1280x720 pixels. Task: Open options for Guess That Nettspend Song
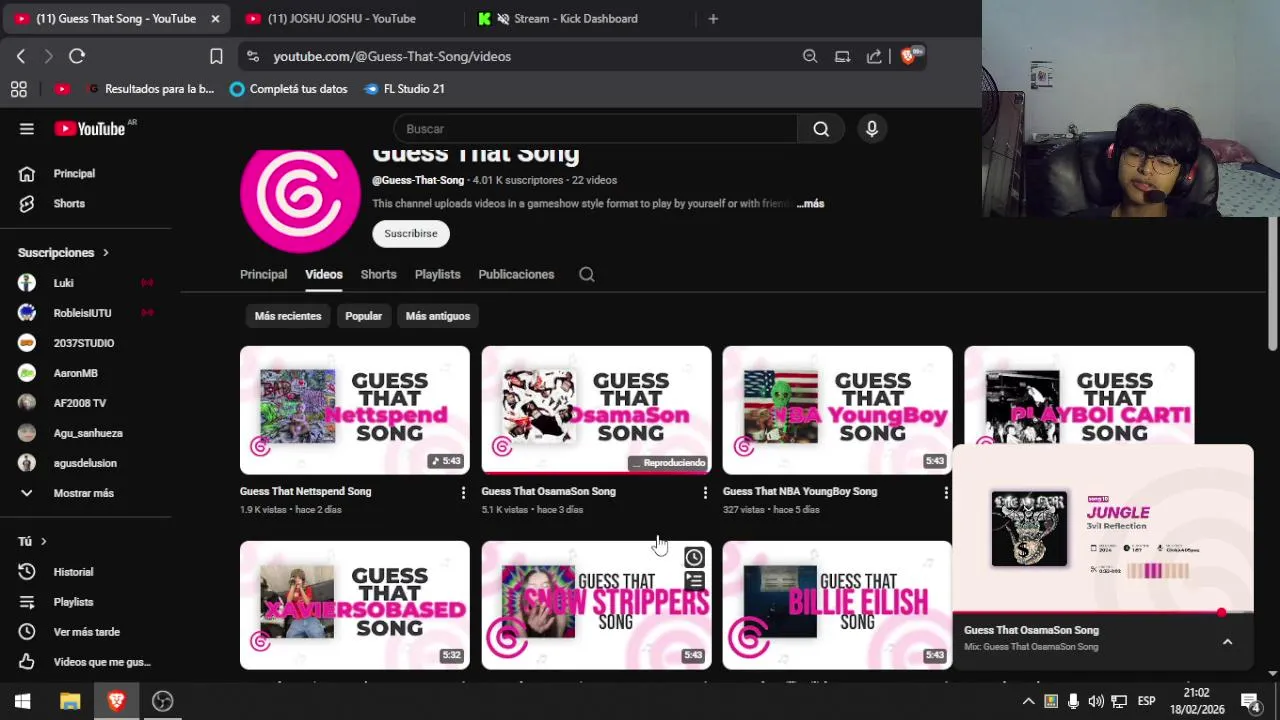tap(463, 493)
